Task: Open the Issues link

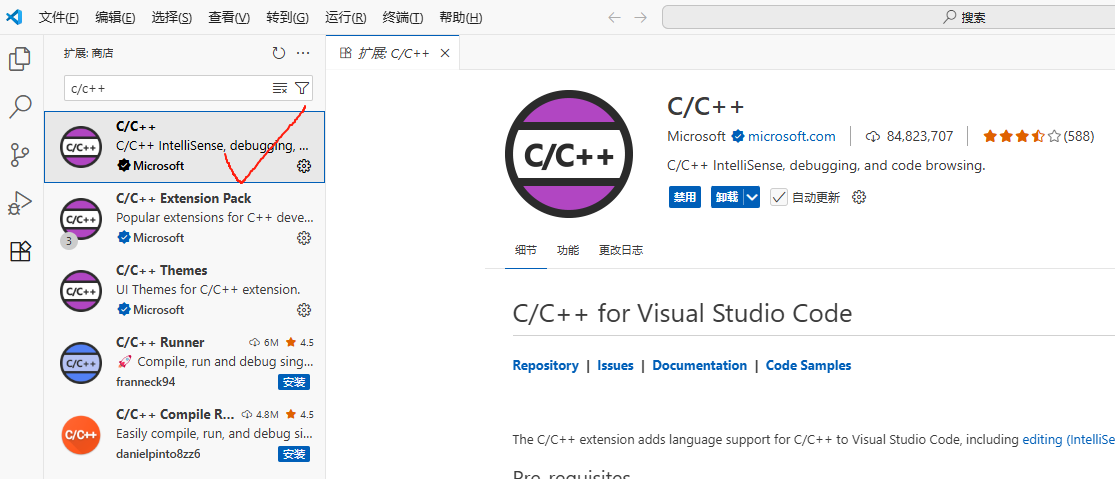Action: 615,365
